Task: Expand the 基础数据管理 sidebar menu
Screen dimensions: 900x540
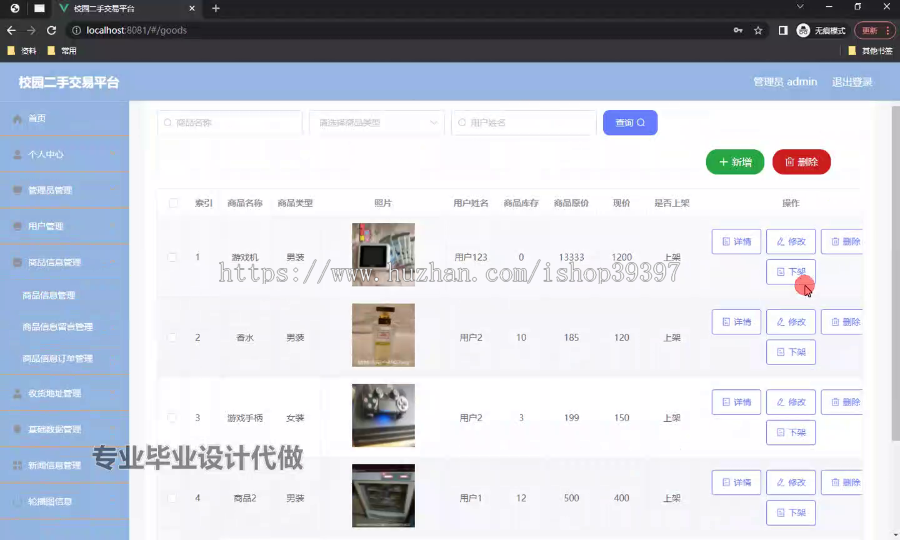Action: 64,429
